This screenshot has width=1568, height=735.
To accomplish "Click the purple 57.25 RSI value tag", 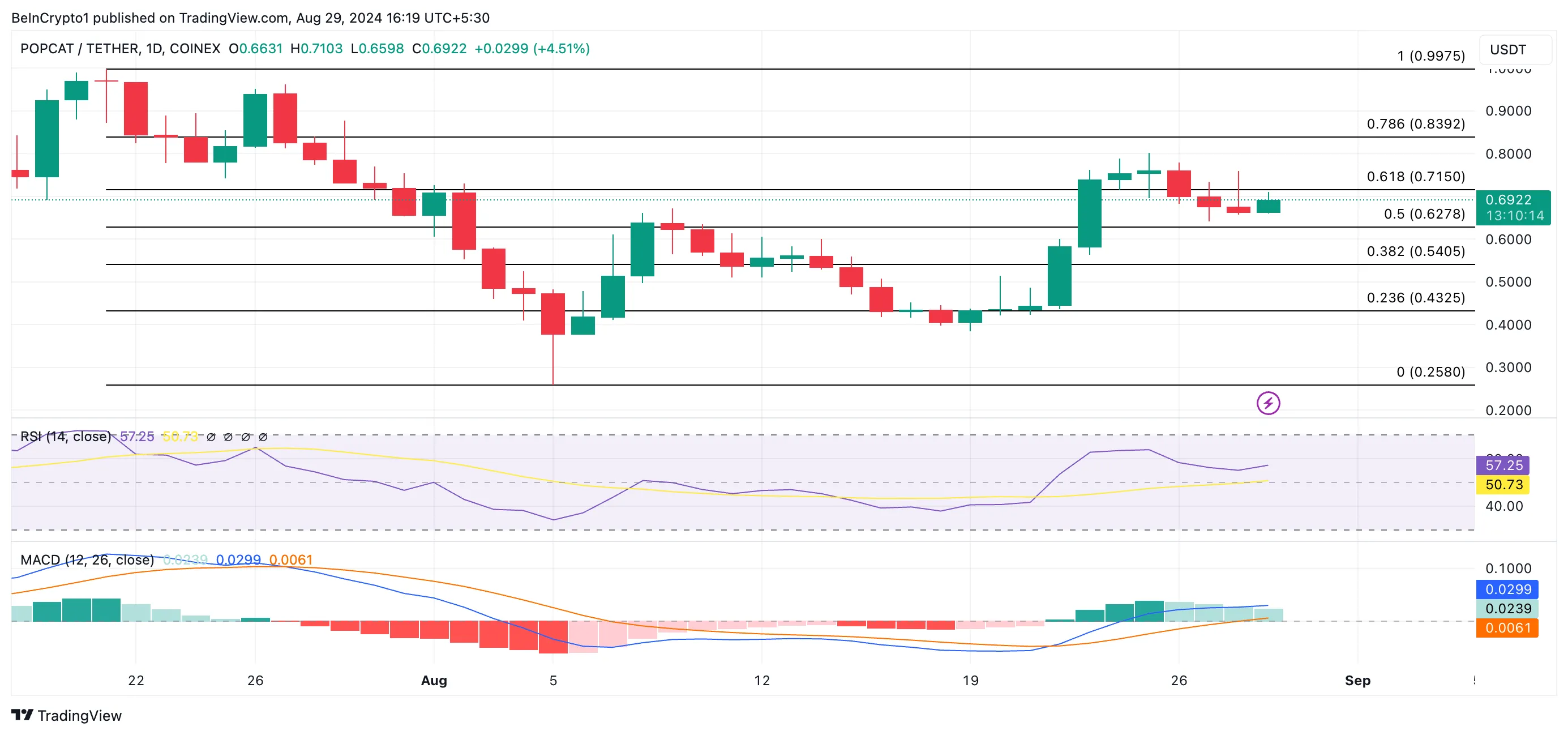I will (1502, 465).
